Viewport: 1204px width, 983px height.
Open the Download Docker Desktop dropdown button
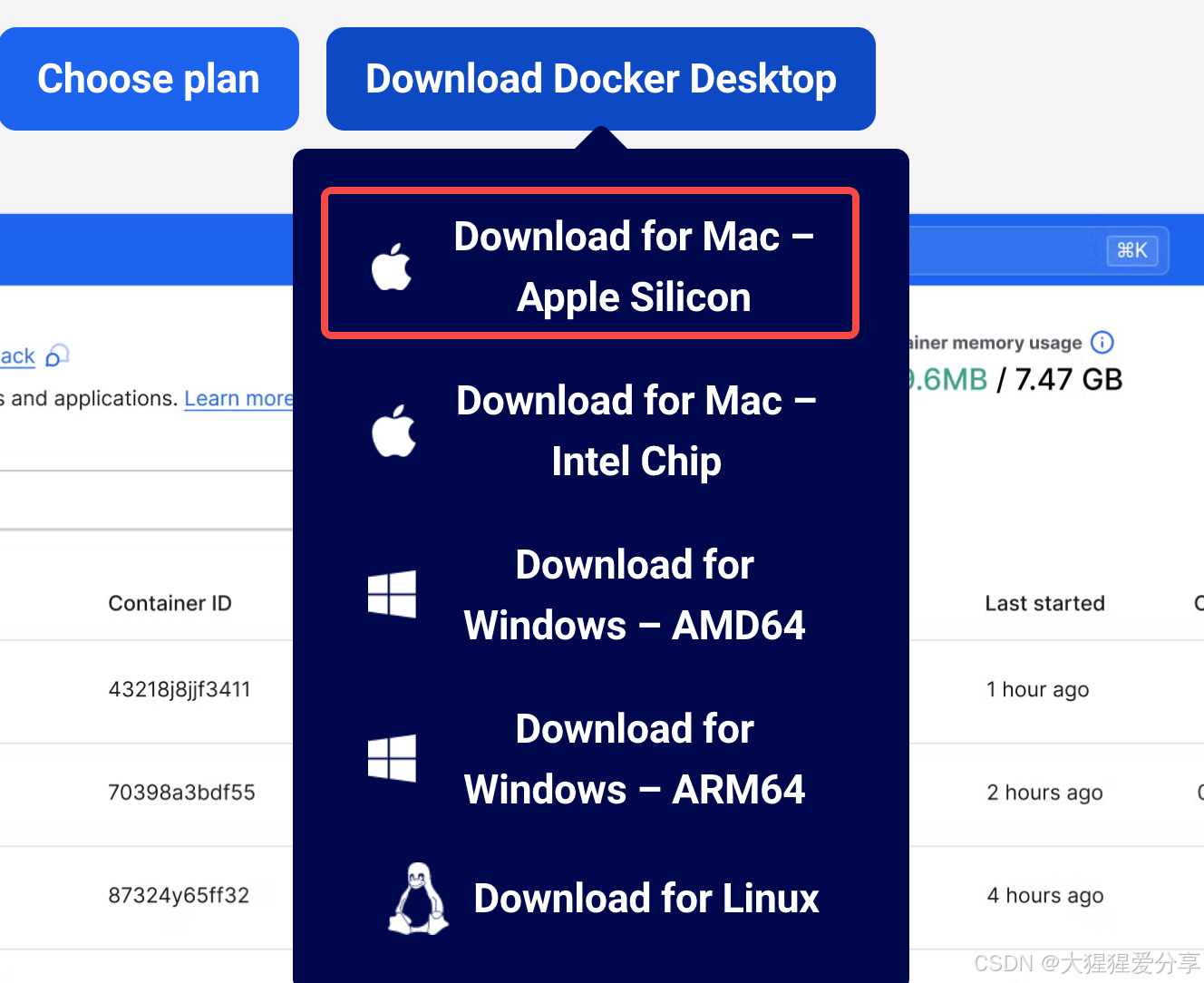click(x=600, y=79)
